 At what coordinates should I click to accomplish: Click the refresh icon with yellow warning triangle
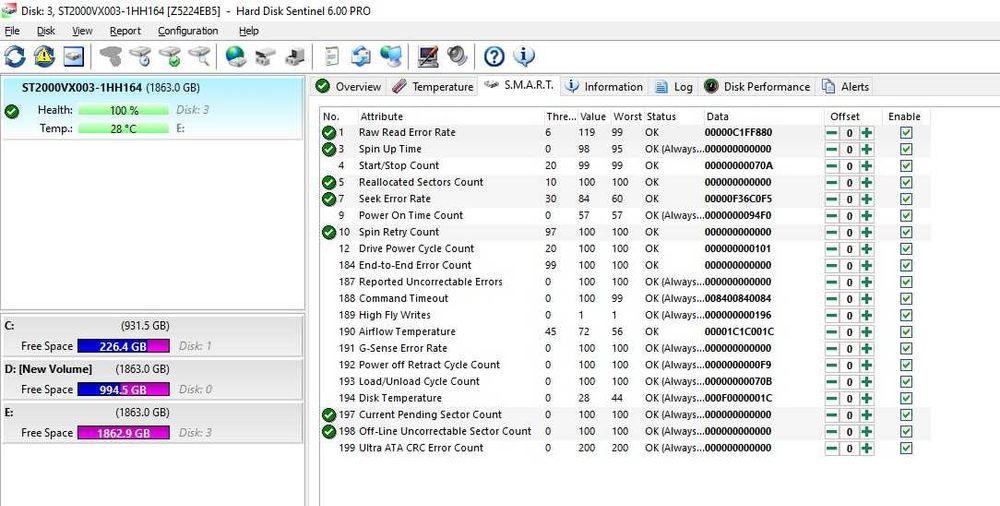[x=44, y=56]
